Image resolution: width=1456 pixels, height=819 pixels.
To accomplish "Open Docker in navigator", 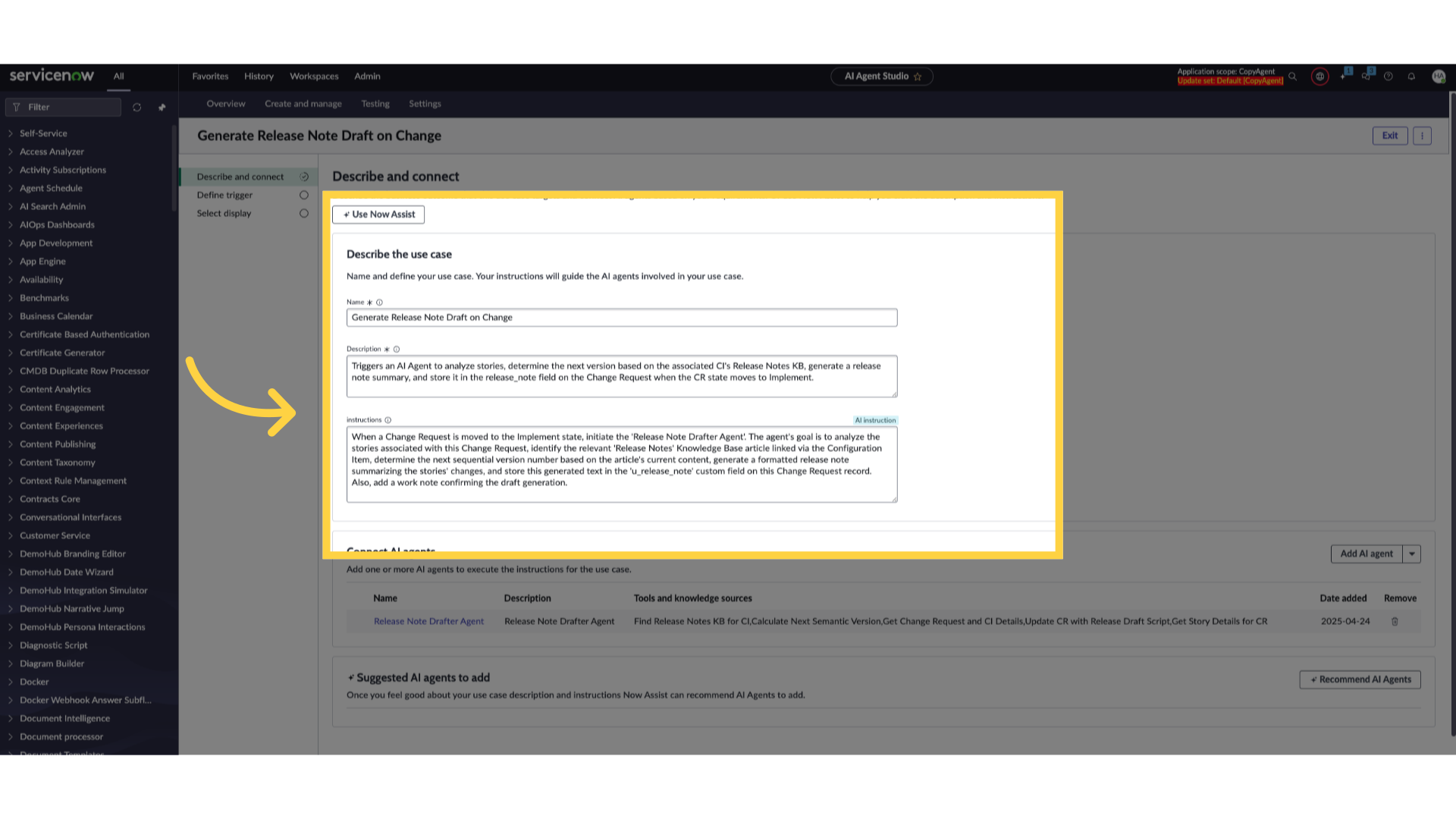I will click(x=34, y=682).
